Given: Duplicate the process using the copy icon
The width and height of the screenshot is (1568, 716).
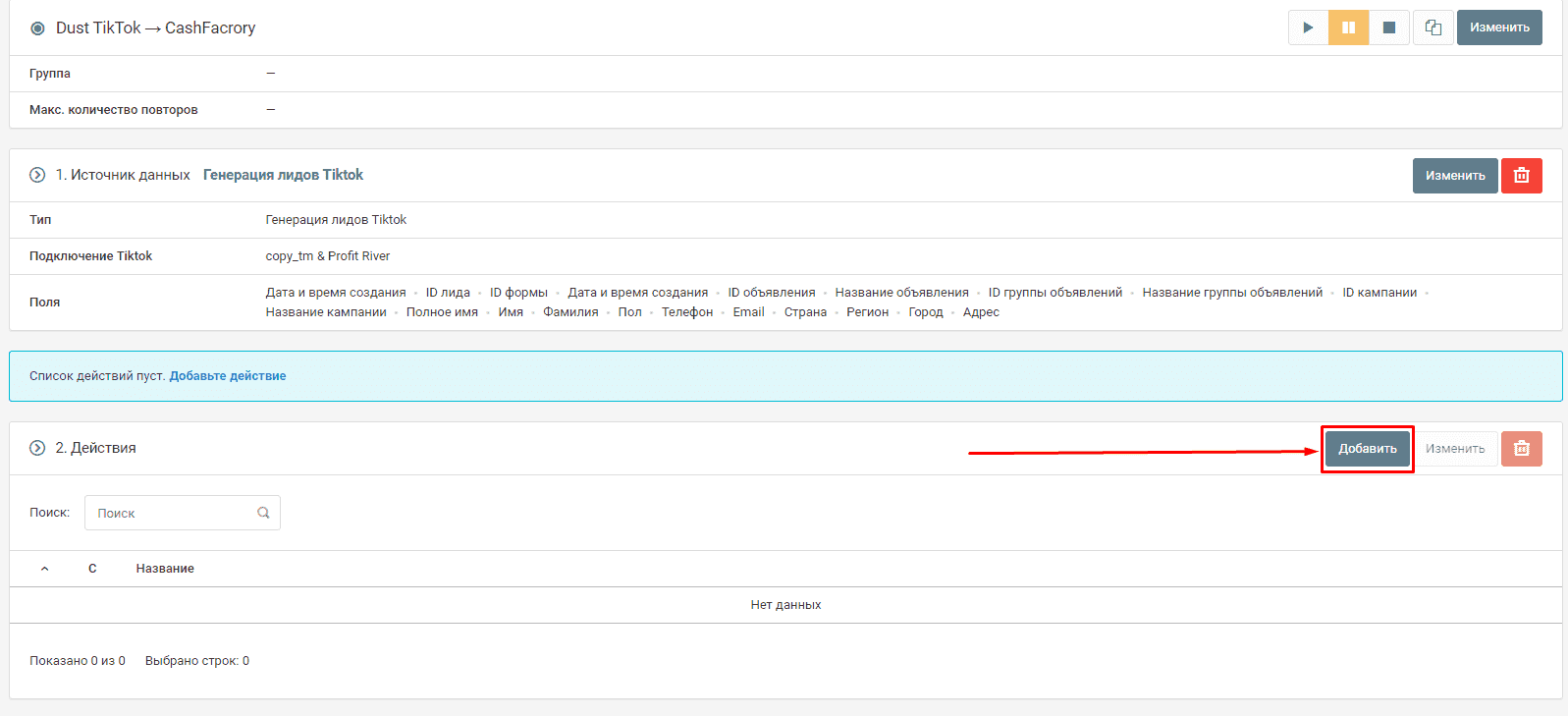Looking at the screenshot, I should click(x=1433, y=28).
